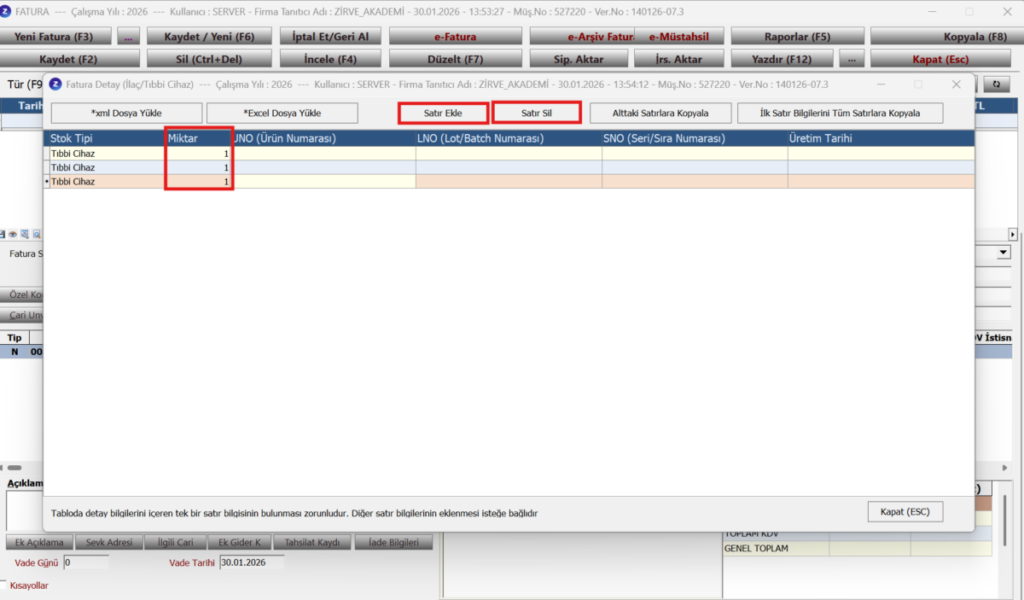Image resolution: width=1024 pixels, height=600 pixels.
Task: Click the Miktar cell of the first row
Action: tap(199, 153)
